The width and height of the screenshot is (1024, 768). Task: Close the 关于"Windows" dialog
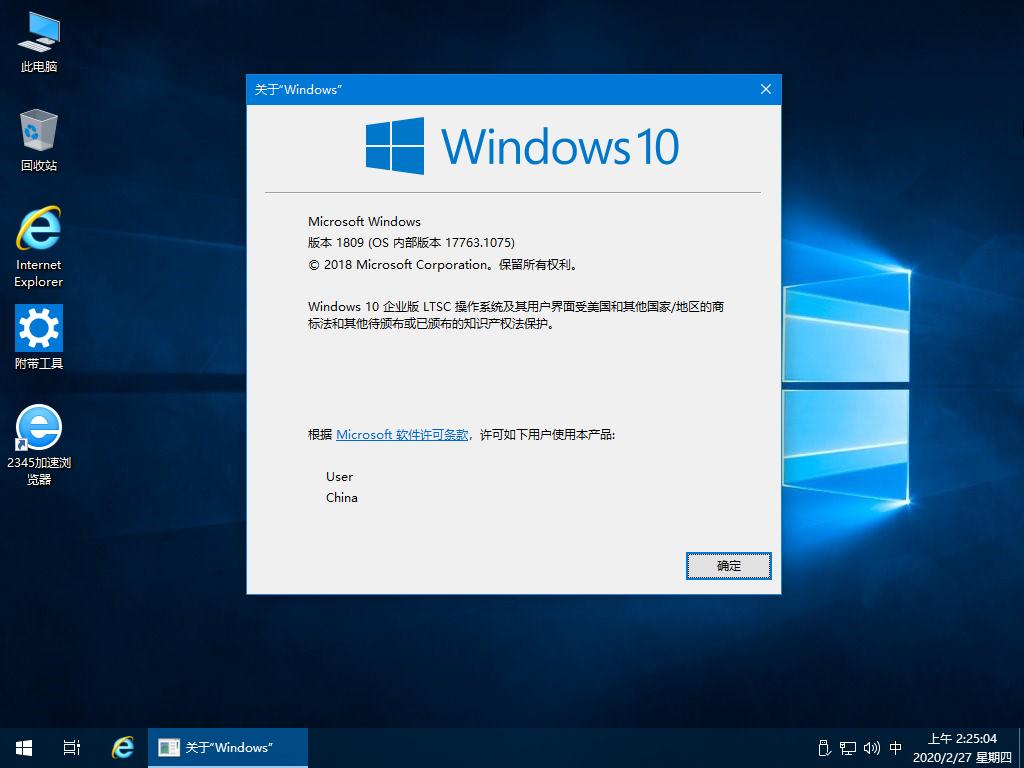(x=766, y=89)
